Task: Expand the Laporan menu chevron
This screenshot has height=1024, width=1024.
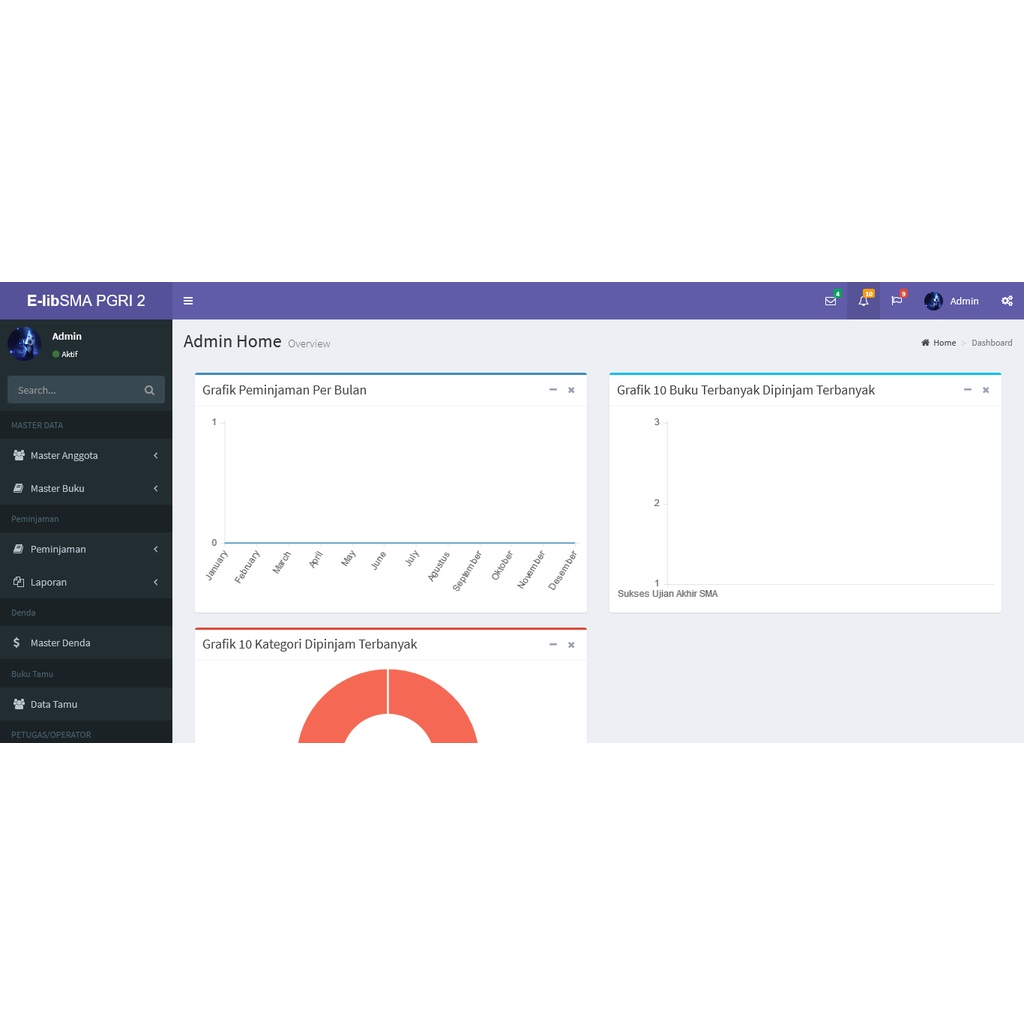Action: click(155, 583)
